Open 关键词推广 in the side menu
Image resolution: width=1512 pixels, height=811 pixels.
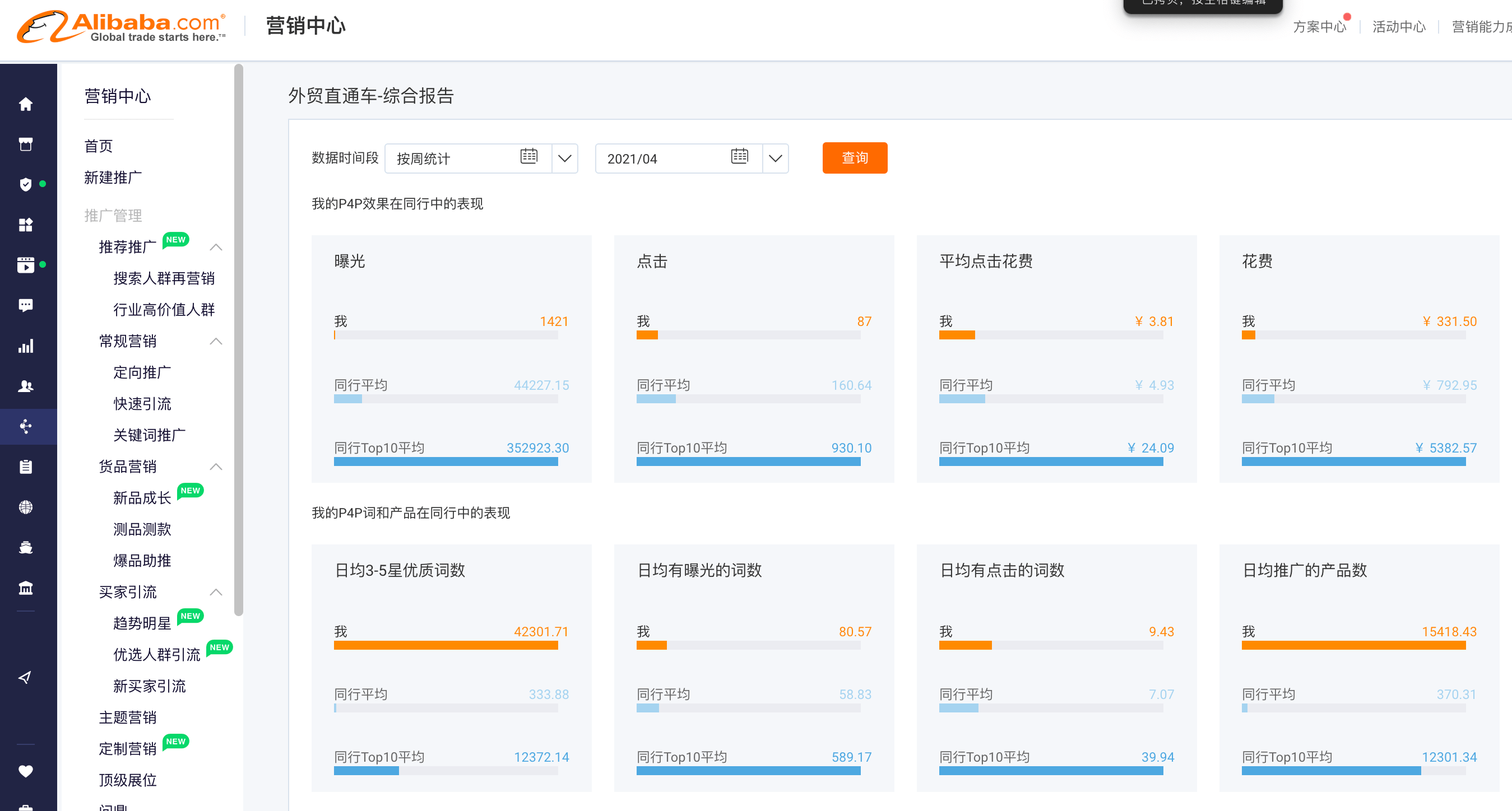[149, 435]
